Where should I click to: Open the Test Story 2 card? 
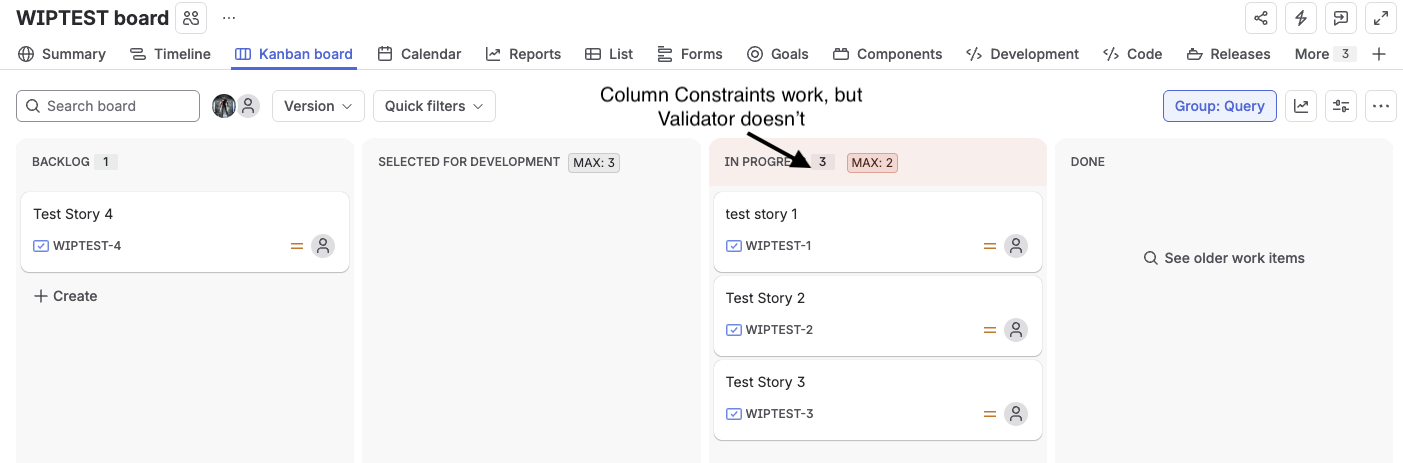pyautogui.click(x=878, y=316)
